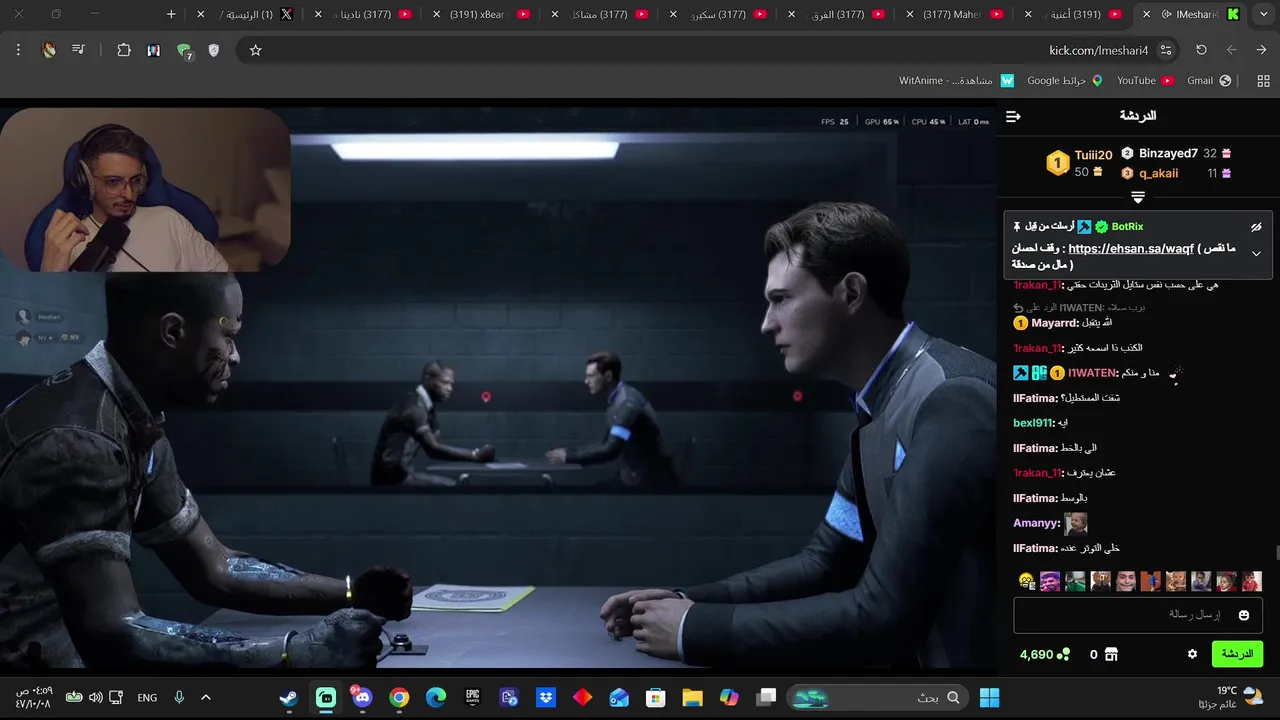Image resolution: width=1280 pixels, height=720 pixels.
Task: Open the apps grid in bookmarks bar
Action: pos(1263,80)
